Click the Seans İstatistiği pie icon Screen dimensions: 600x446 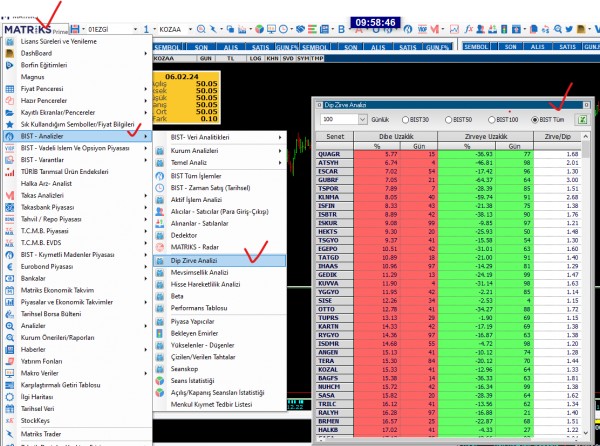tap(160, 381)
